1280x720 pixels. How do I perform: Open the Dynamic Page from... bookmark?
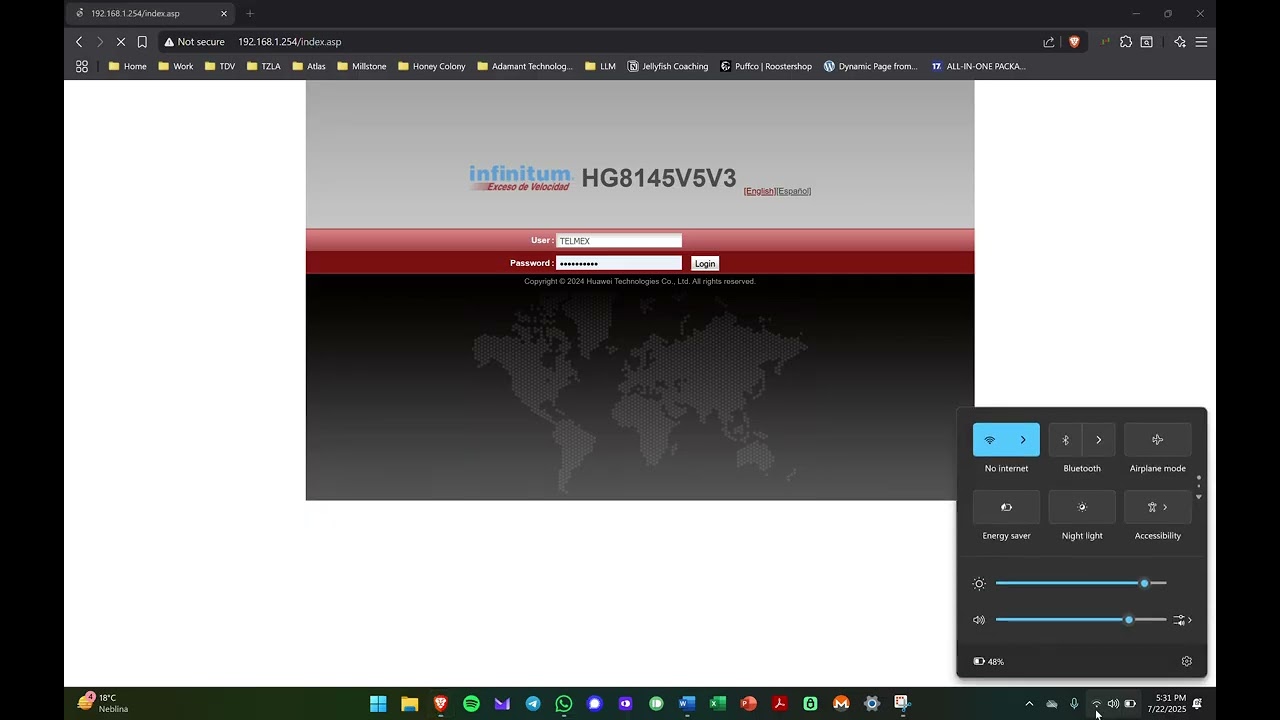pyautogui.click(x=870, y=66)
